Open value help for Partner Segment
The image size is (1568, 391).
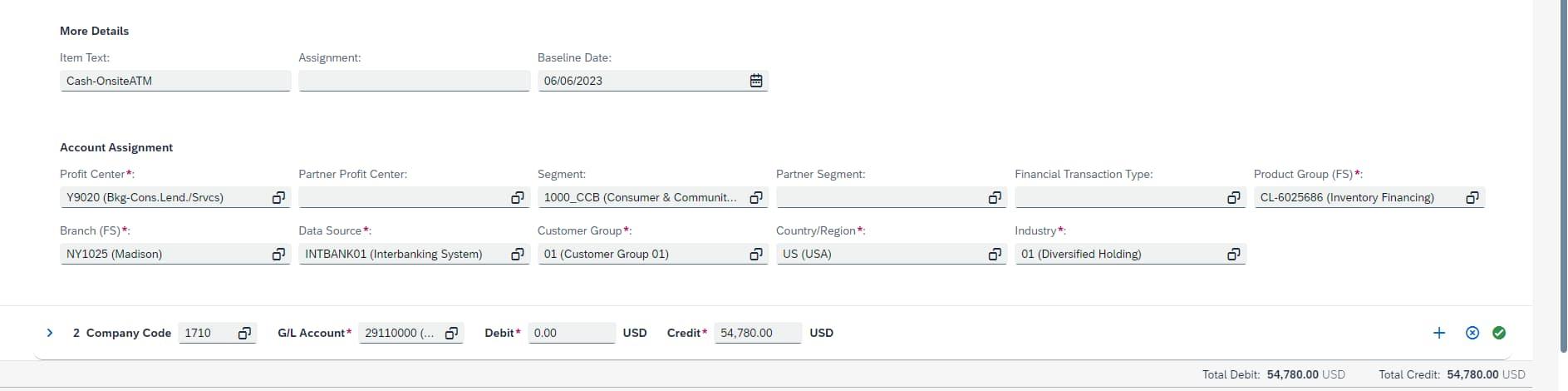point(995,197)
